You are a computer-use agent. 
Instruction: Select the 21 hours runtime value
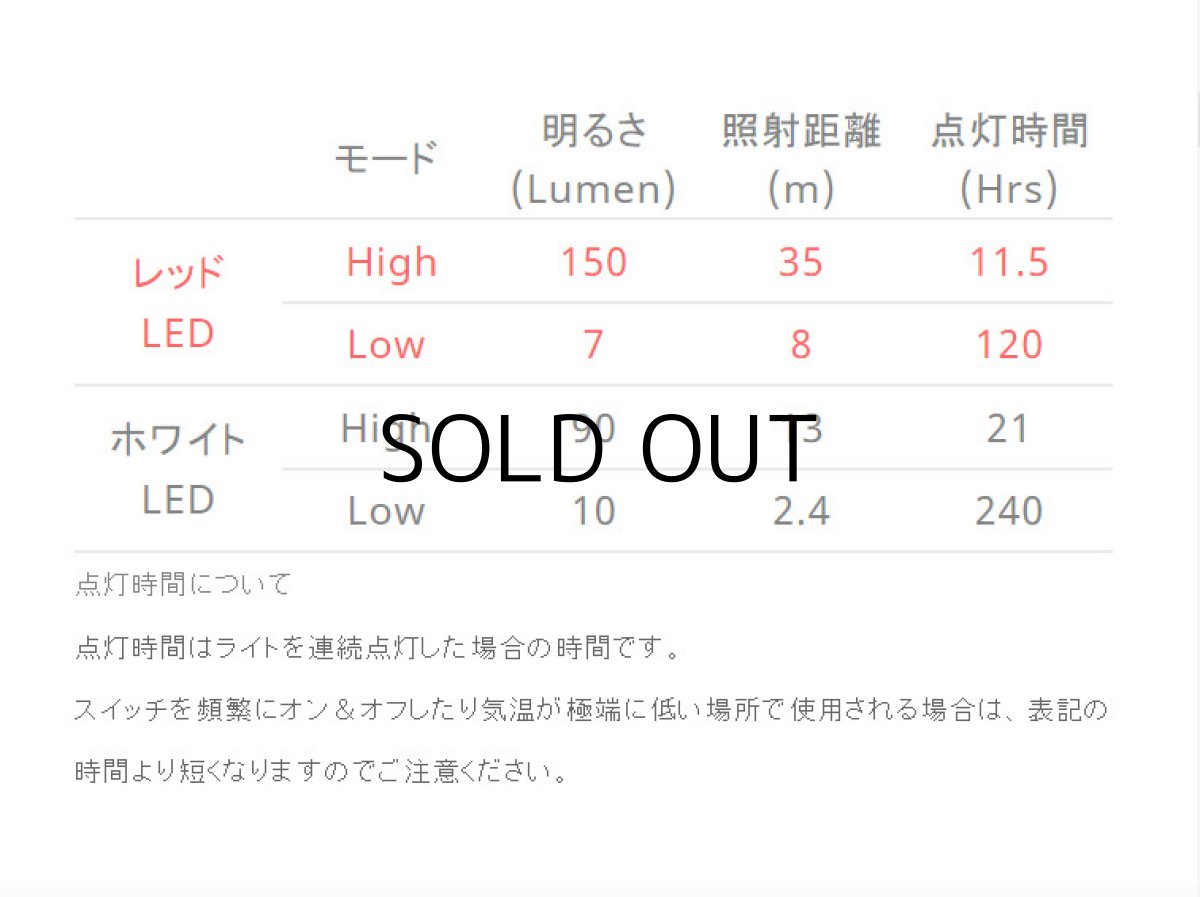1008,428
